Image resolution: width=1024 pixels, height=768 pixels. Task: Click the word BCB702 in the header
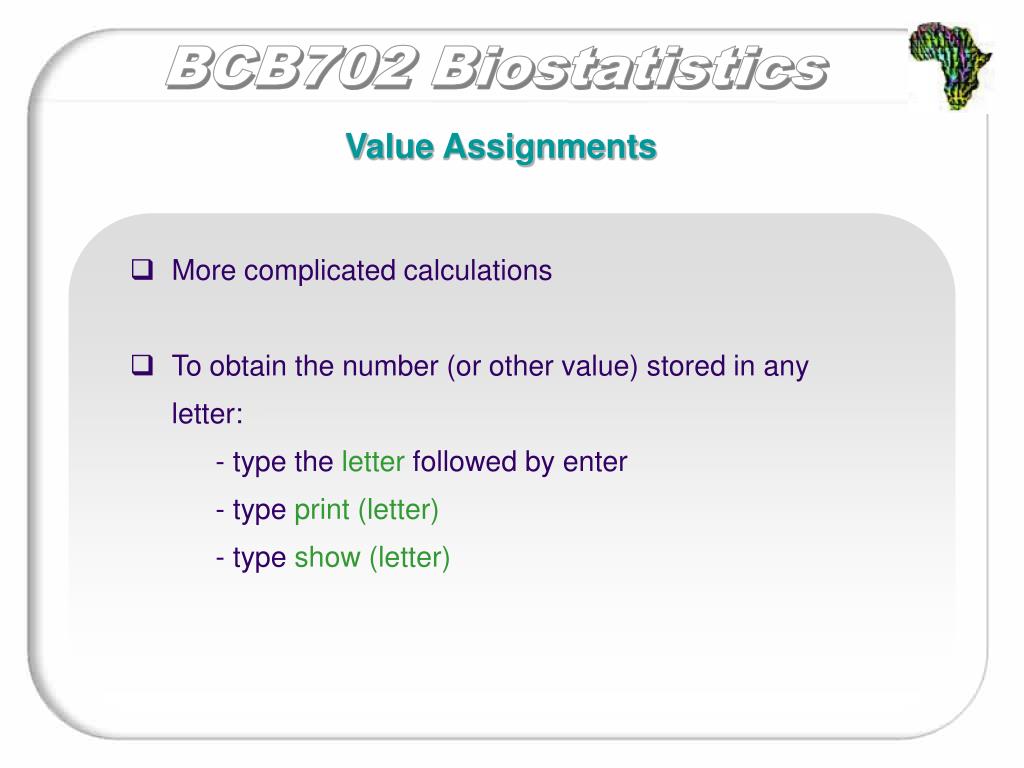pyautogui.click(x=291, y=67)
